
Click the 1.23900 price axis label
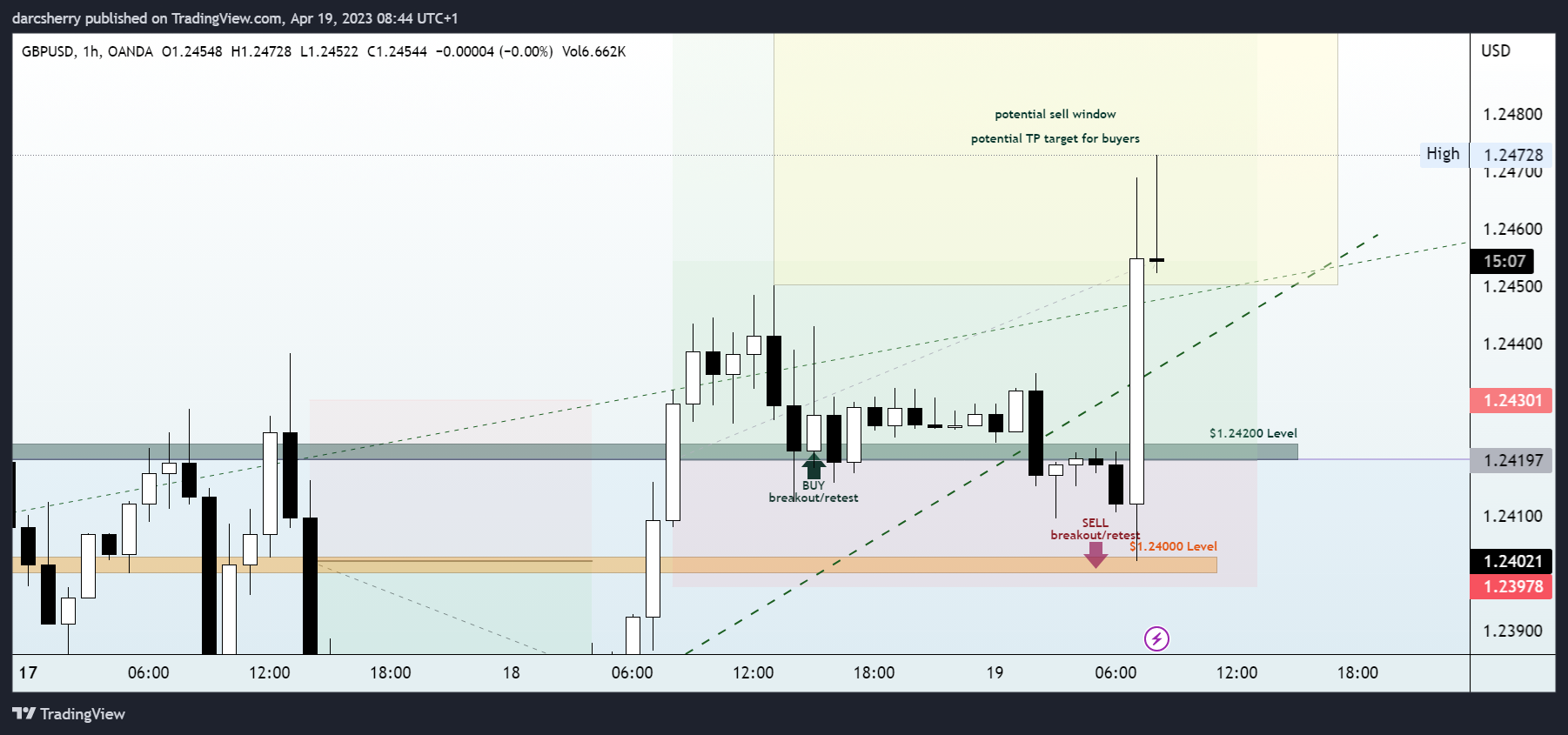(x=1512, y=631)
